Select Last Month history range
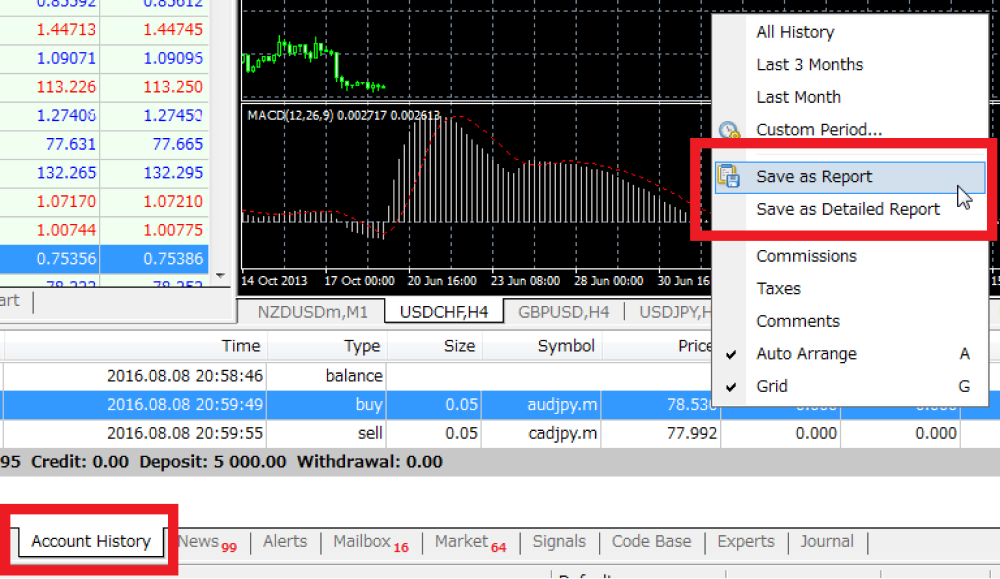This screenshot has width=1000, height=579. (796, 96)
